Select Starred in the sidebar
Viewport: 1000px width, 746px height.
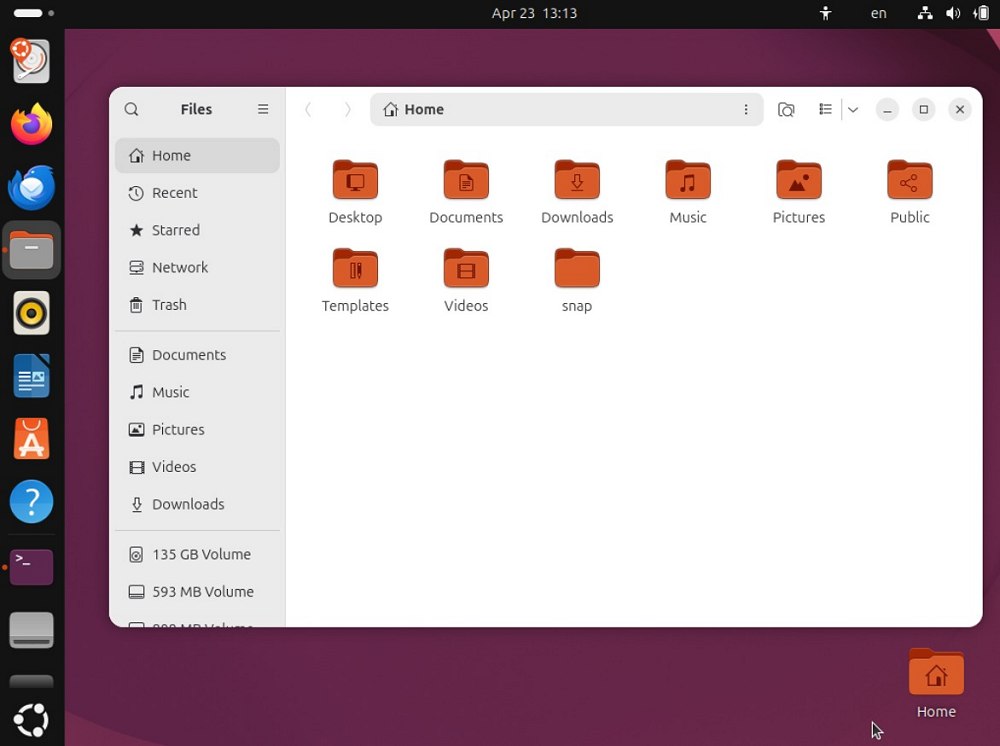(x=176, y=230)
